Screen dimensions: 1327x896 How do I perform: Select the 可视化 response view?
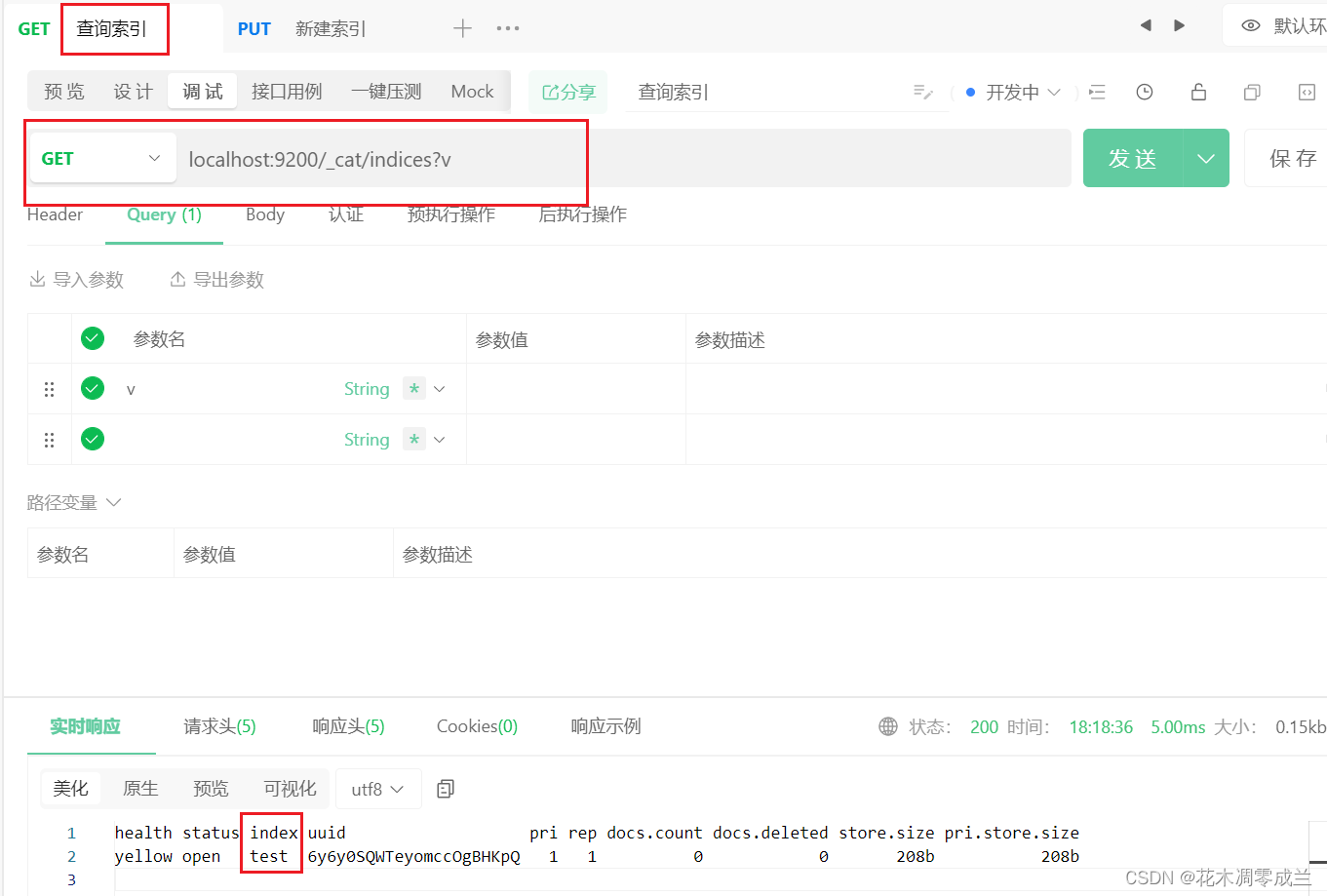290,789
